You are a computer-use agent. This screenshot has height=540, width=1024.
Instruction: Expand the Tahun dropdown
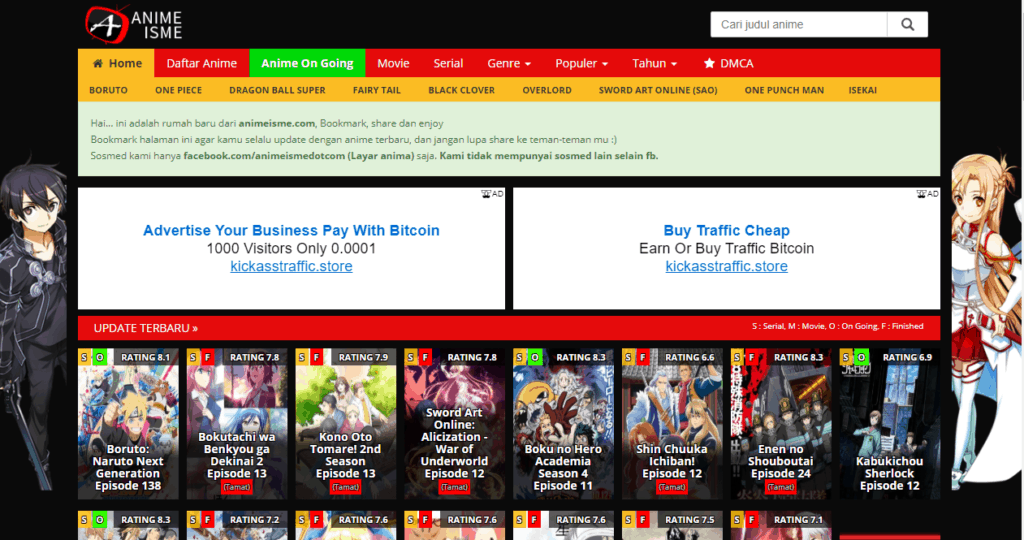pyautogui.click(x=654, y=63)
